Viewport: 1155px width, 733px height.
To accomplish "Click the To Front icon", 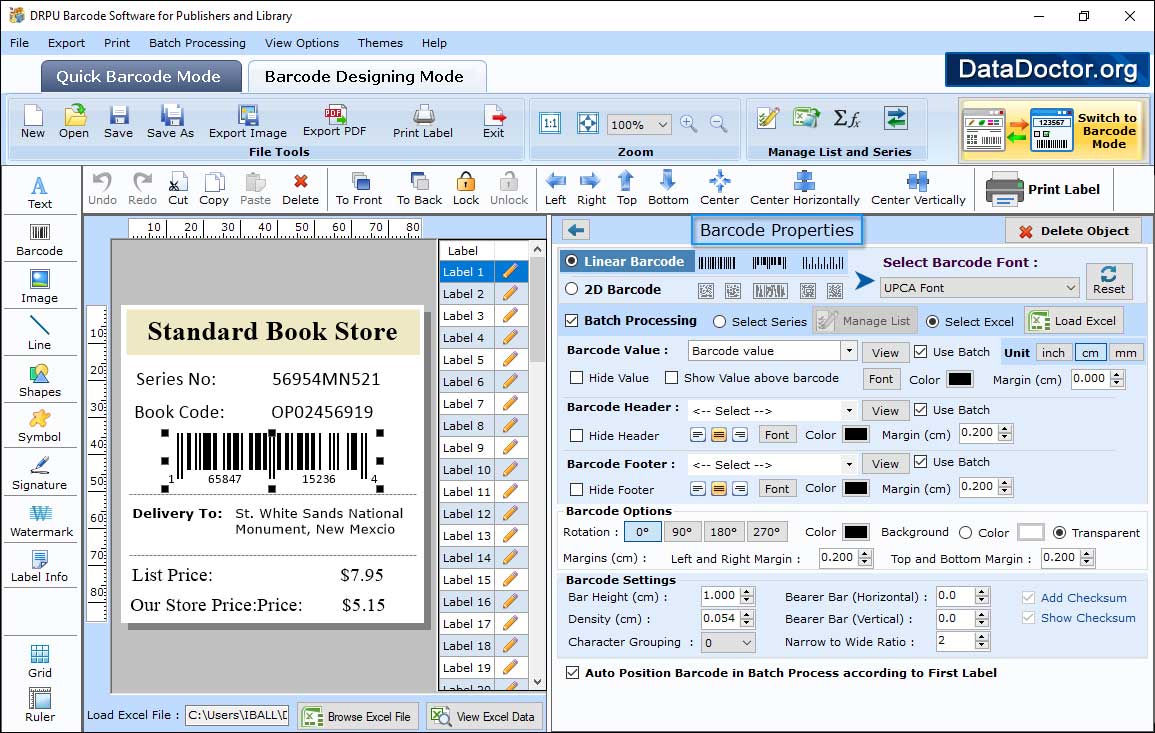I will [359, 189].
